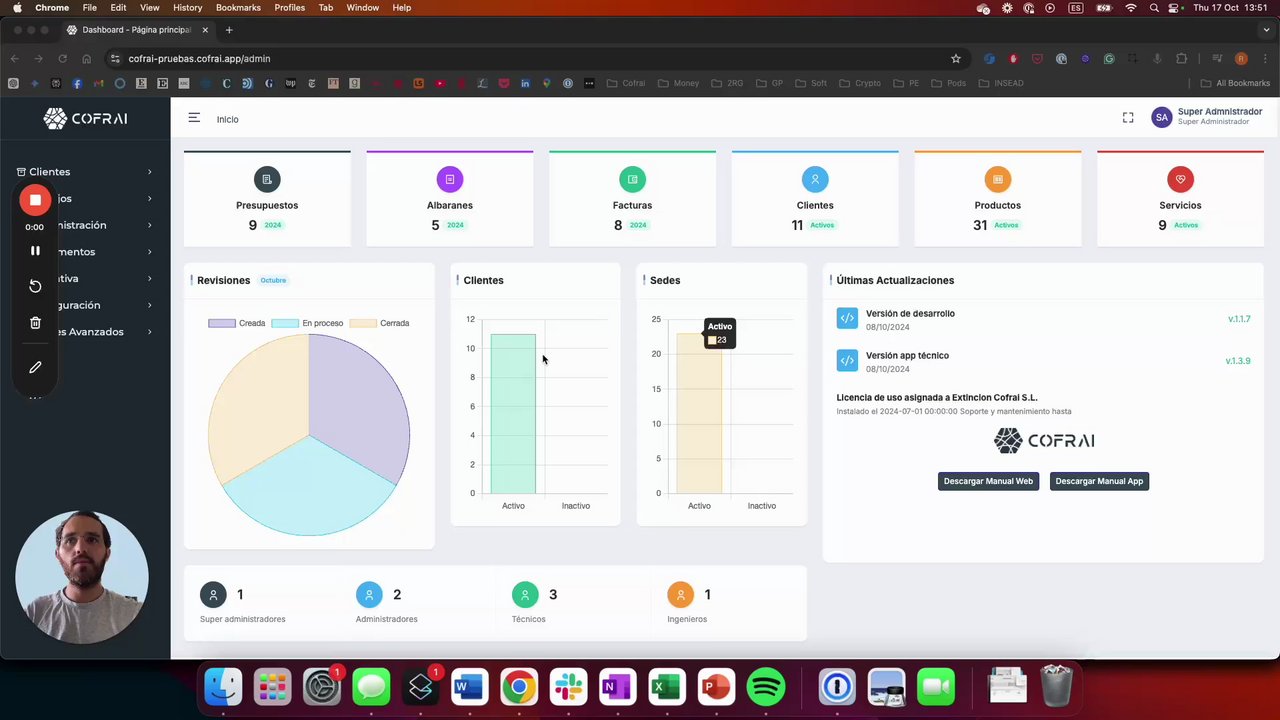Open the All Bookmarks folder
Viewport: 1280px width, 720px height.
[x=1235, y=83]
